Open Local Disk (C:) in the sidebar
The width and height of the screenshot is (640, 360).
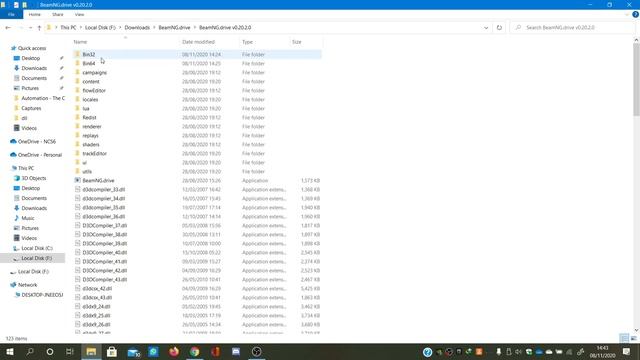coord(37,248)
